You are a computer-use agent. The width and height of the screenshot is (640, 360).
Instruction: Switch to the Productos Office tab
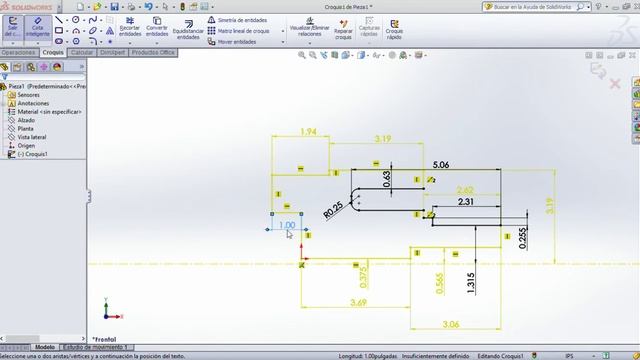[153, 53]
